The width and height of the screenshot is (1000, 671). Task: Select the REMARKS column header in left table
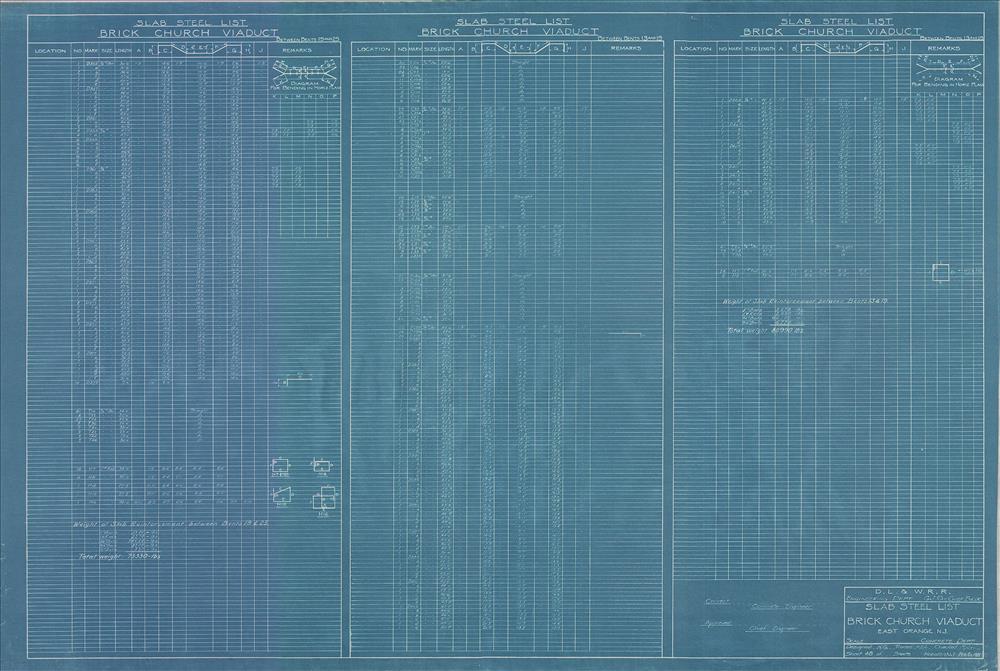(302, 50)
